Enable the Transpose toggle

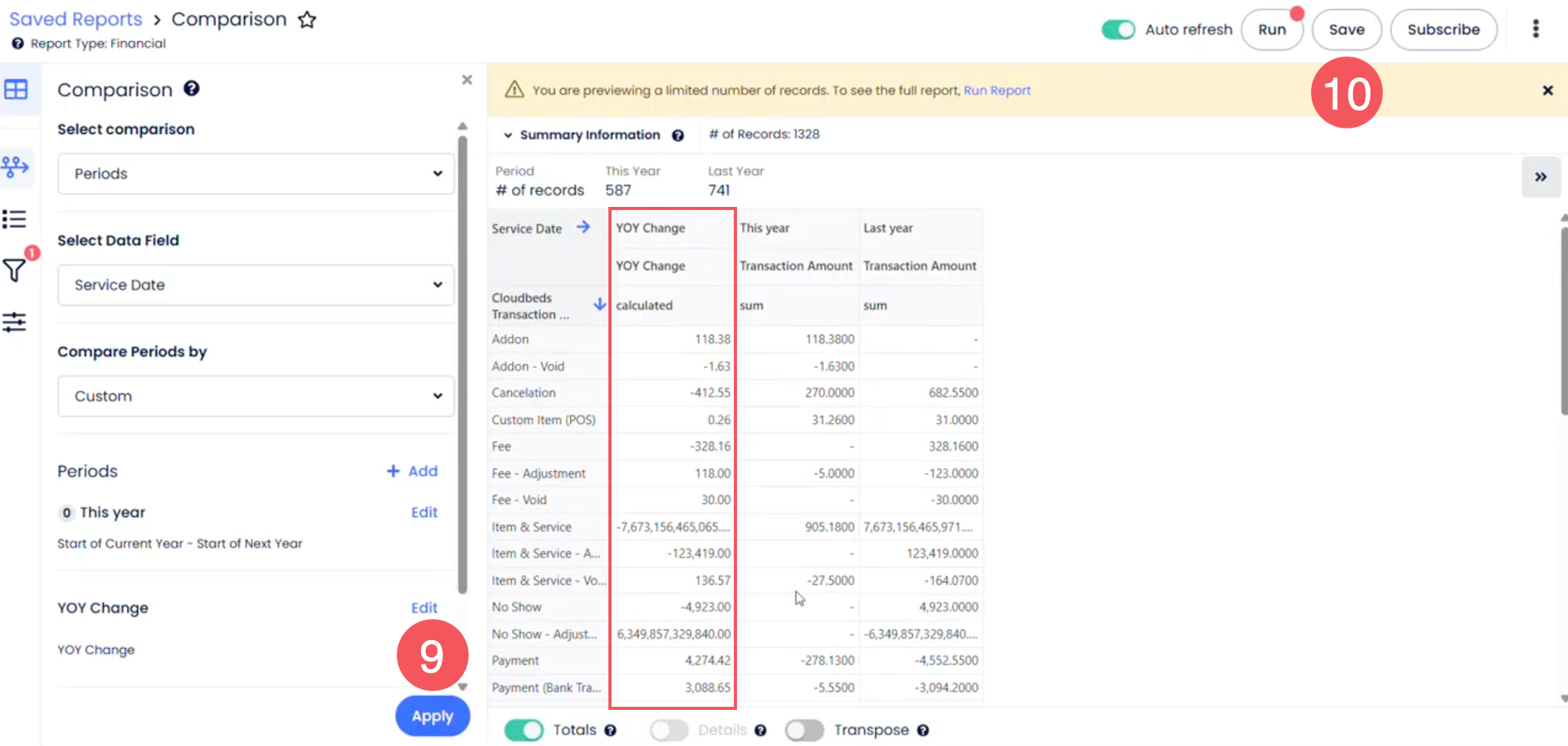(x=804, y=730)
